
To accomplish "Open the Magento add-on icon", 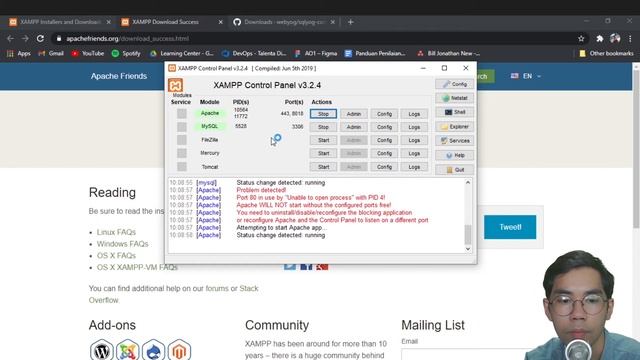I will [x=179, y=351].
